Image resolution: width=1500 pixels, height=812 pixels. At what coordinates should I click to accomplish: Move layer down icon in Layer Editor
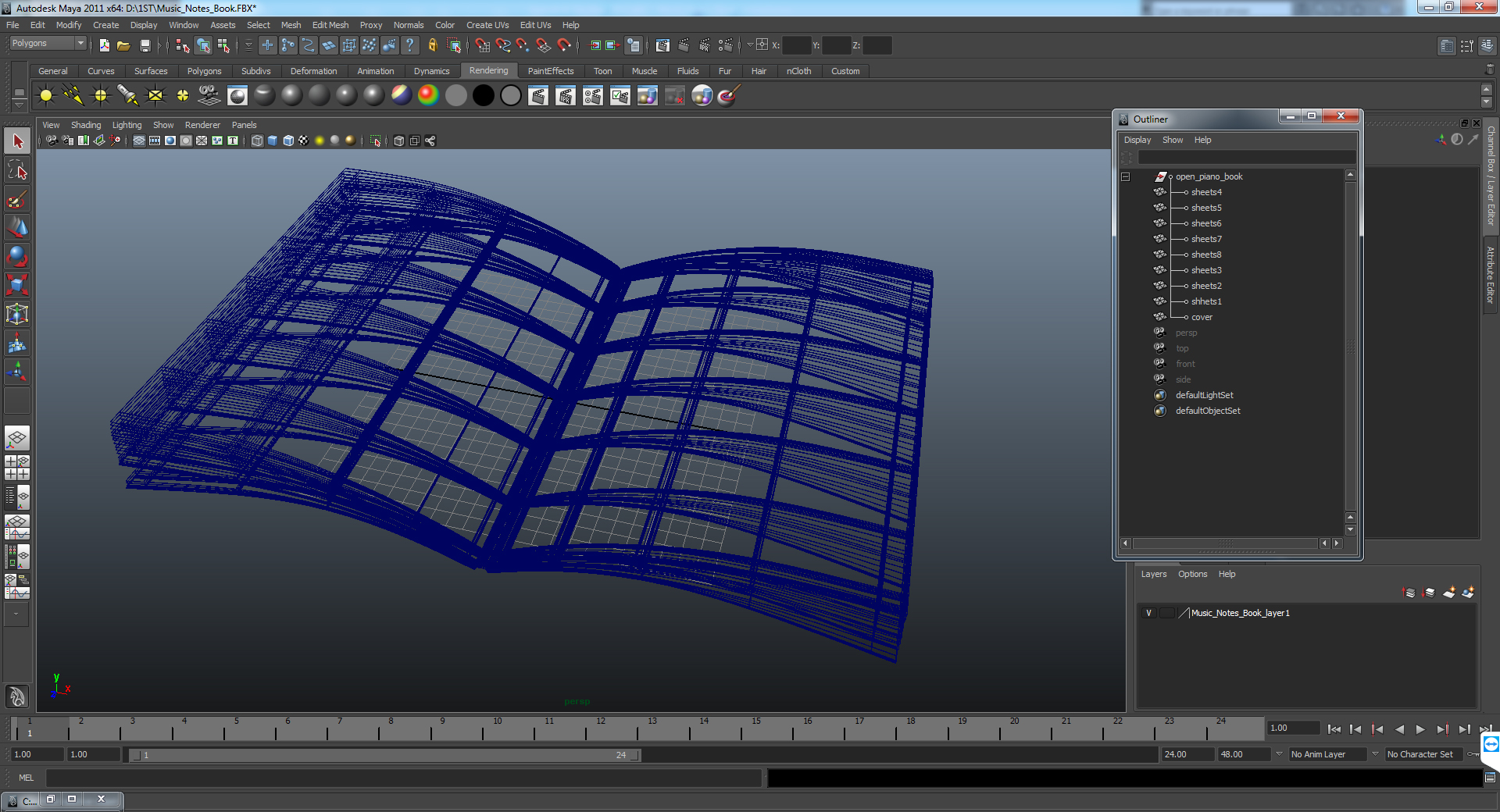1429,593
